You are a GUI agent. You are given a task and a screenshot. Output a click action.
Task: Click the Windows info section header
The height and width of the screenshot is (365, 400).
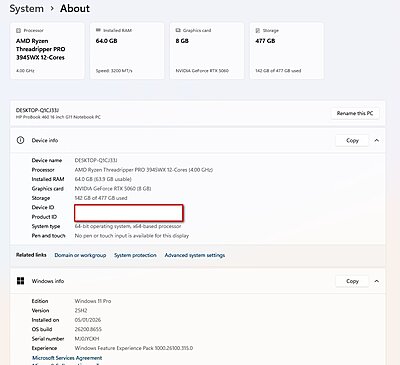(198, 281)
